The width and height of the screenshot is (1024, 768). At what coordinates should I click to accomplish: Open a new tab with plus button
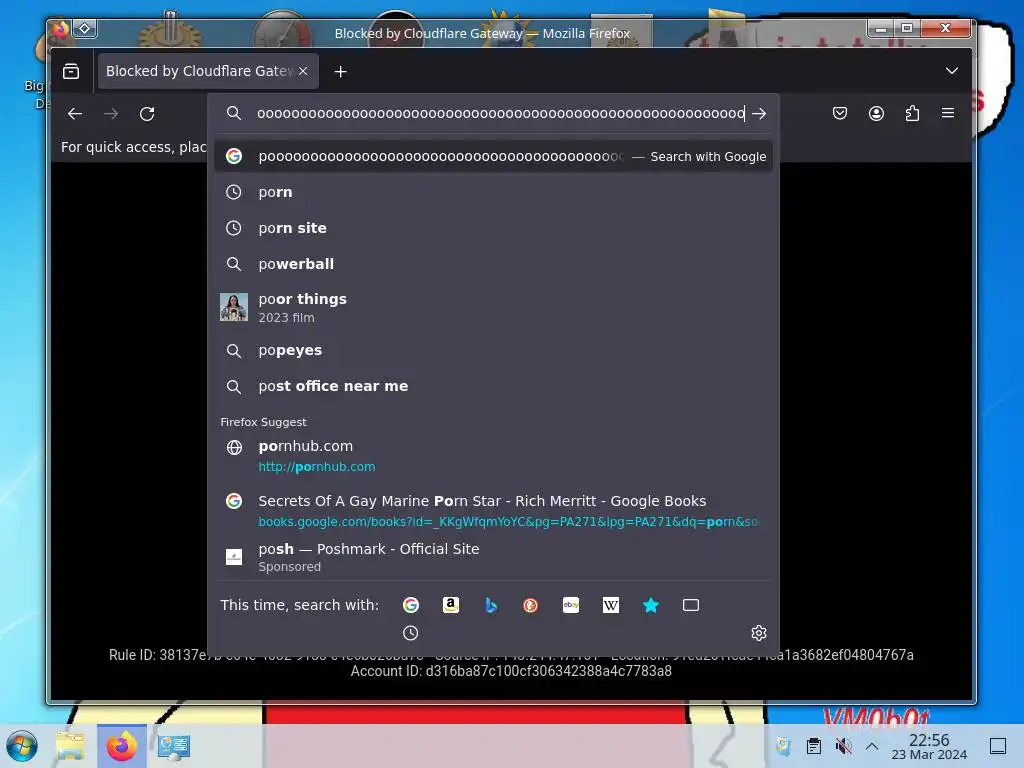(x=340, y=72)
